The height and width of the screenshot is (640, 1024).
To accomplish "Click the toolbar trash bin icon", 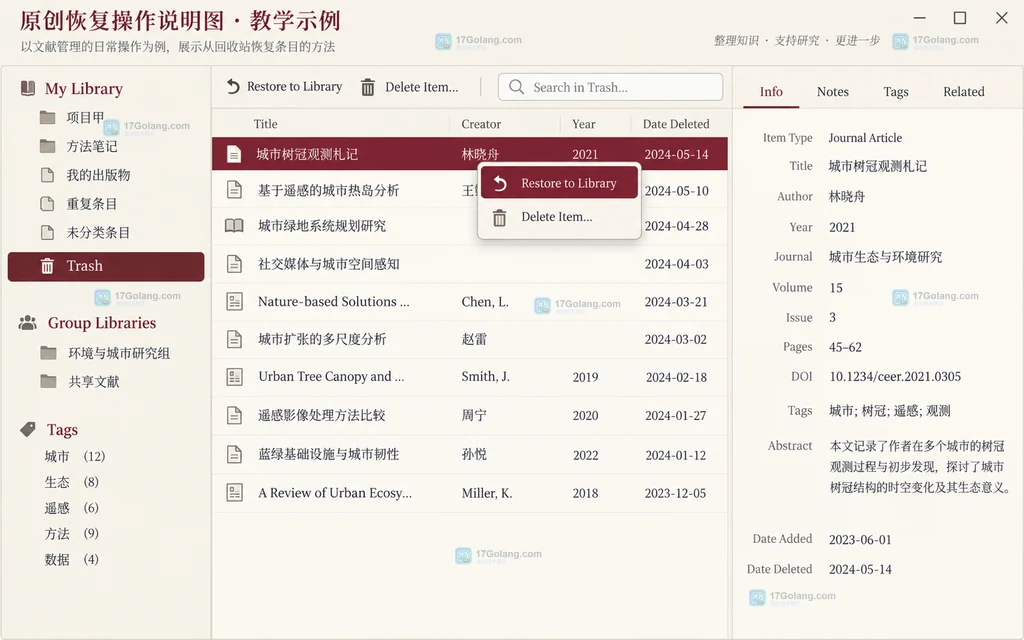I will [x=368, y=87].
